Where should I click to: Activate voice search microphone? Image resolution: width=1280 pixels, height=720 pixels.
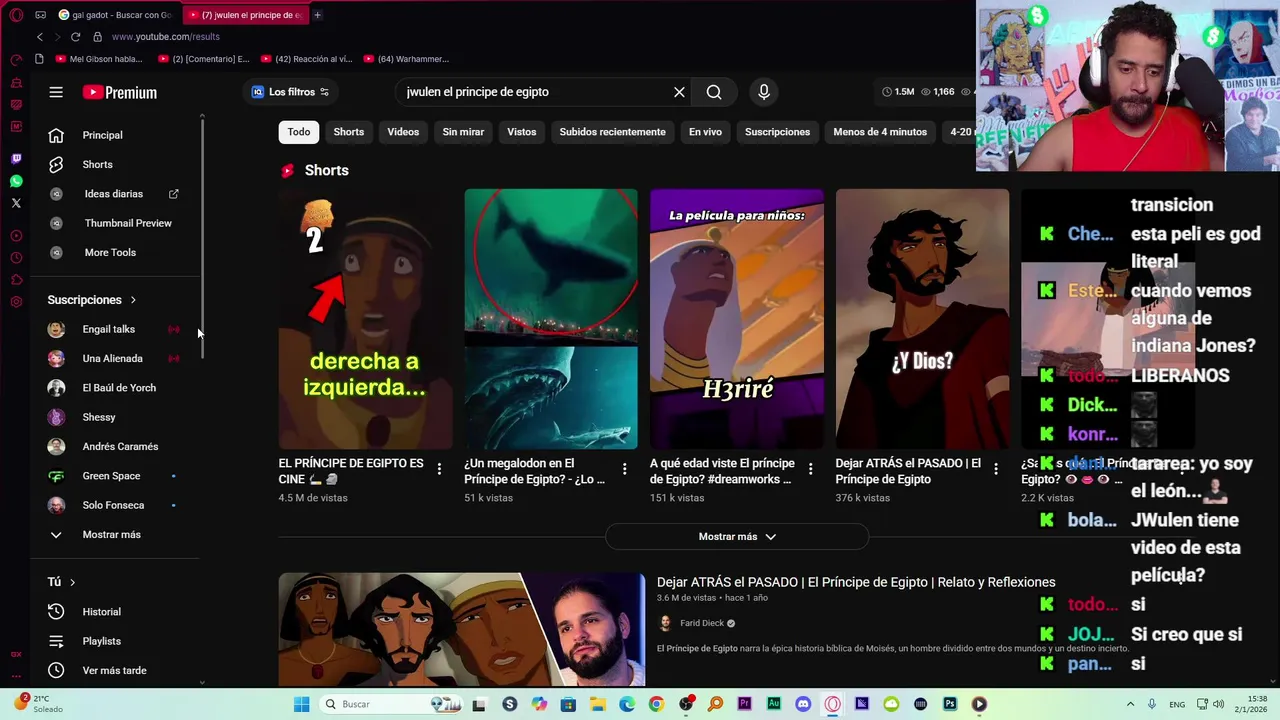[x=764, y=92]
